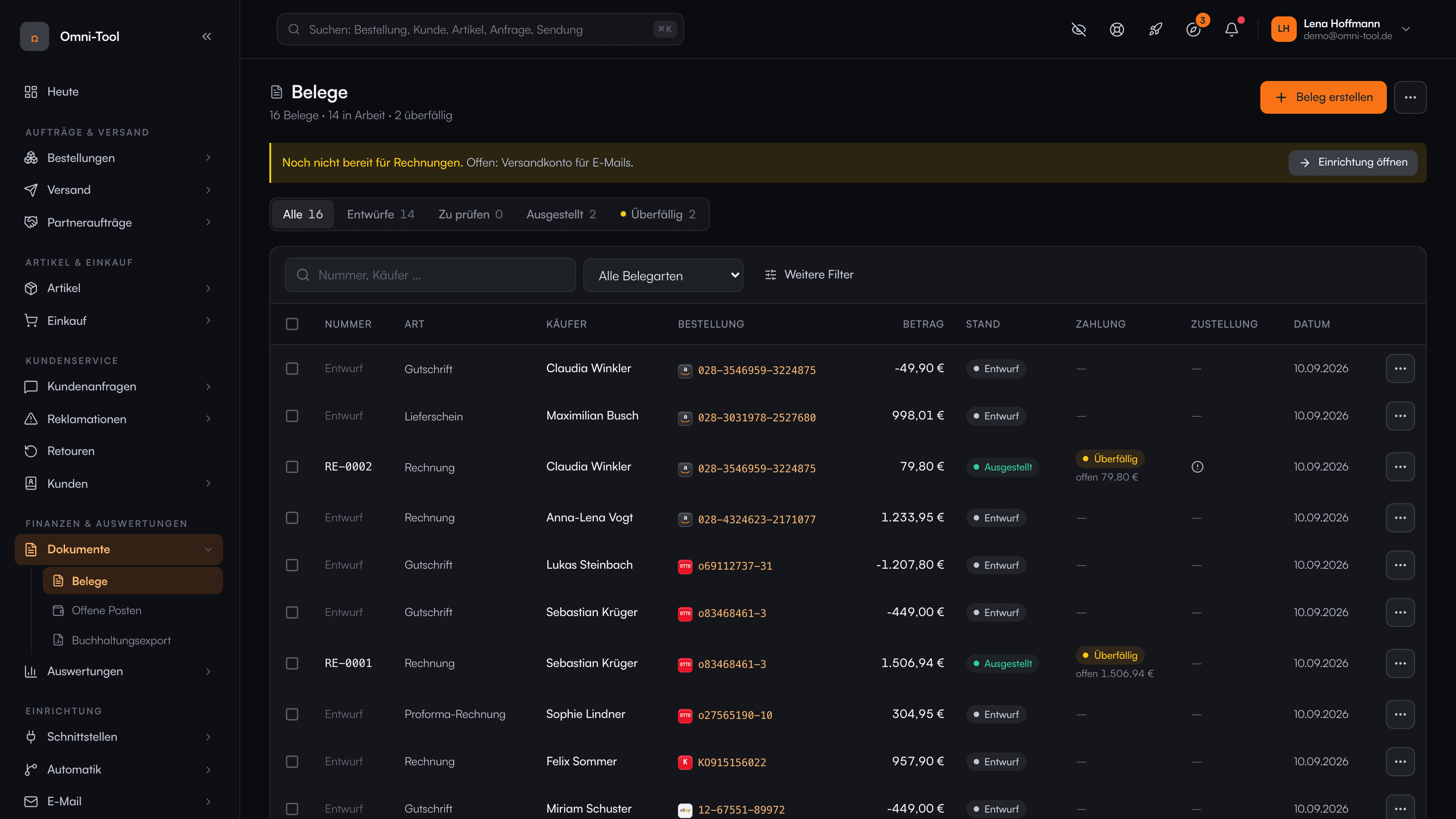The image size is (1456, 819).
Task: Click the delivery warning icon for RE-0002
Action: (1197, 467)
